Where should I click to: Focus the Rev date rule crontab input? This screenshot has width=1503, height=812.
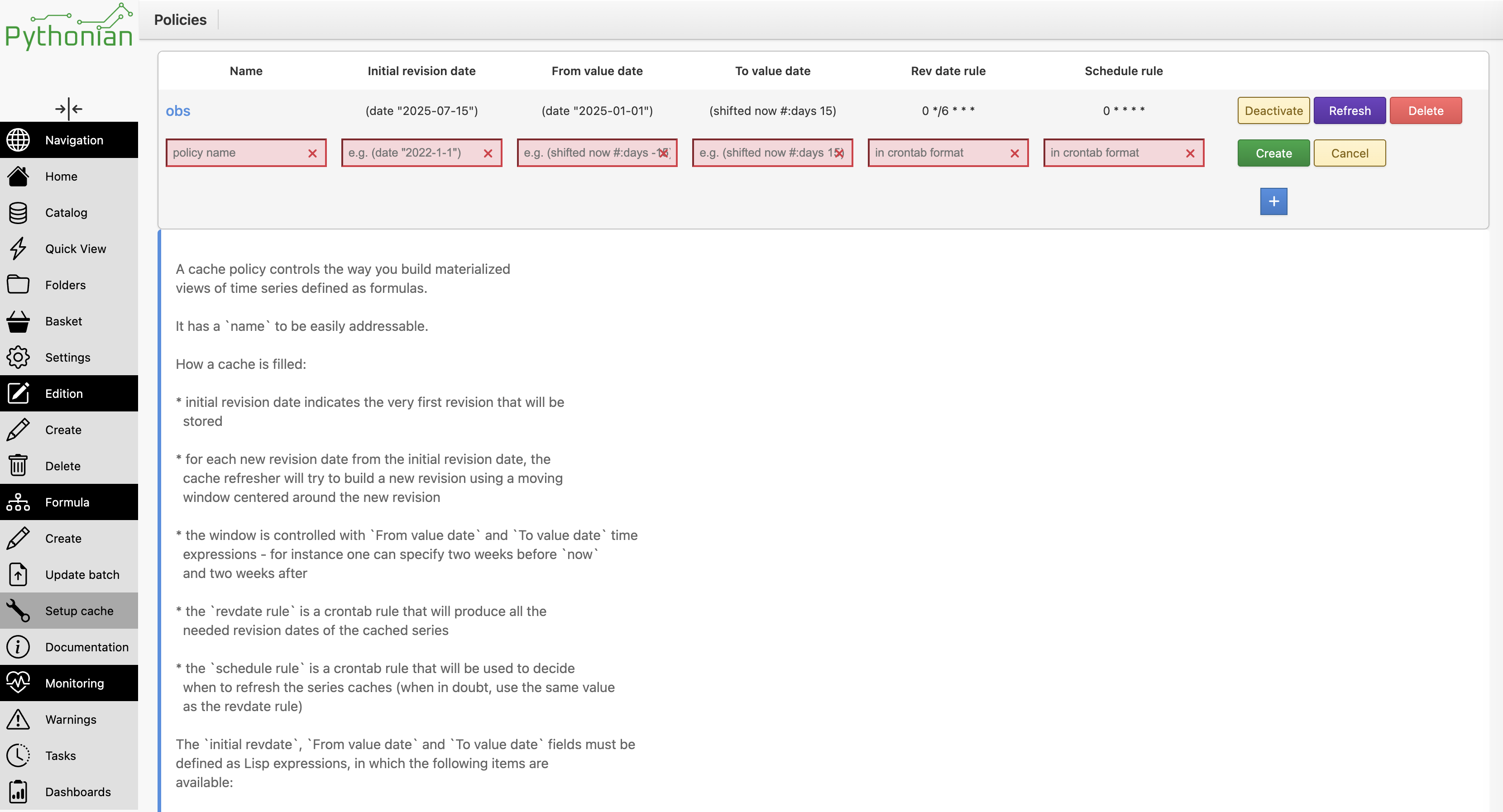[948, 152]
